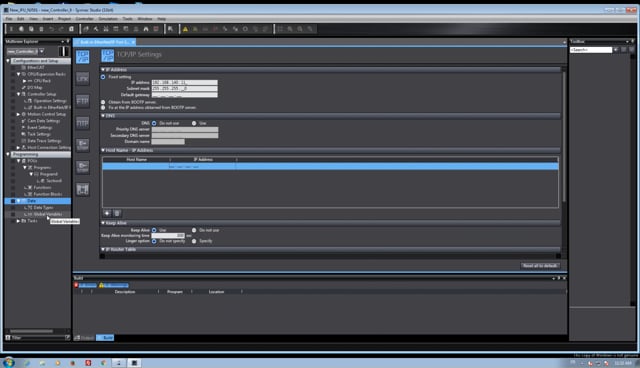640x368 pixels.
Task: Click the red square toolbar icon
Action: (156, 29)
